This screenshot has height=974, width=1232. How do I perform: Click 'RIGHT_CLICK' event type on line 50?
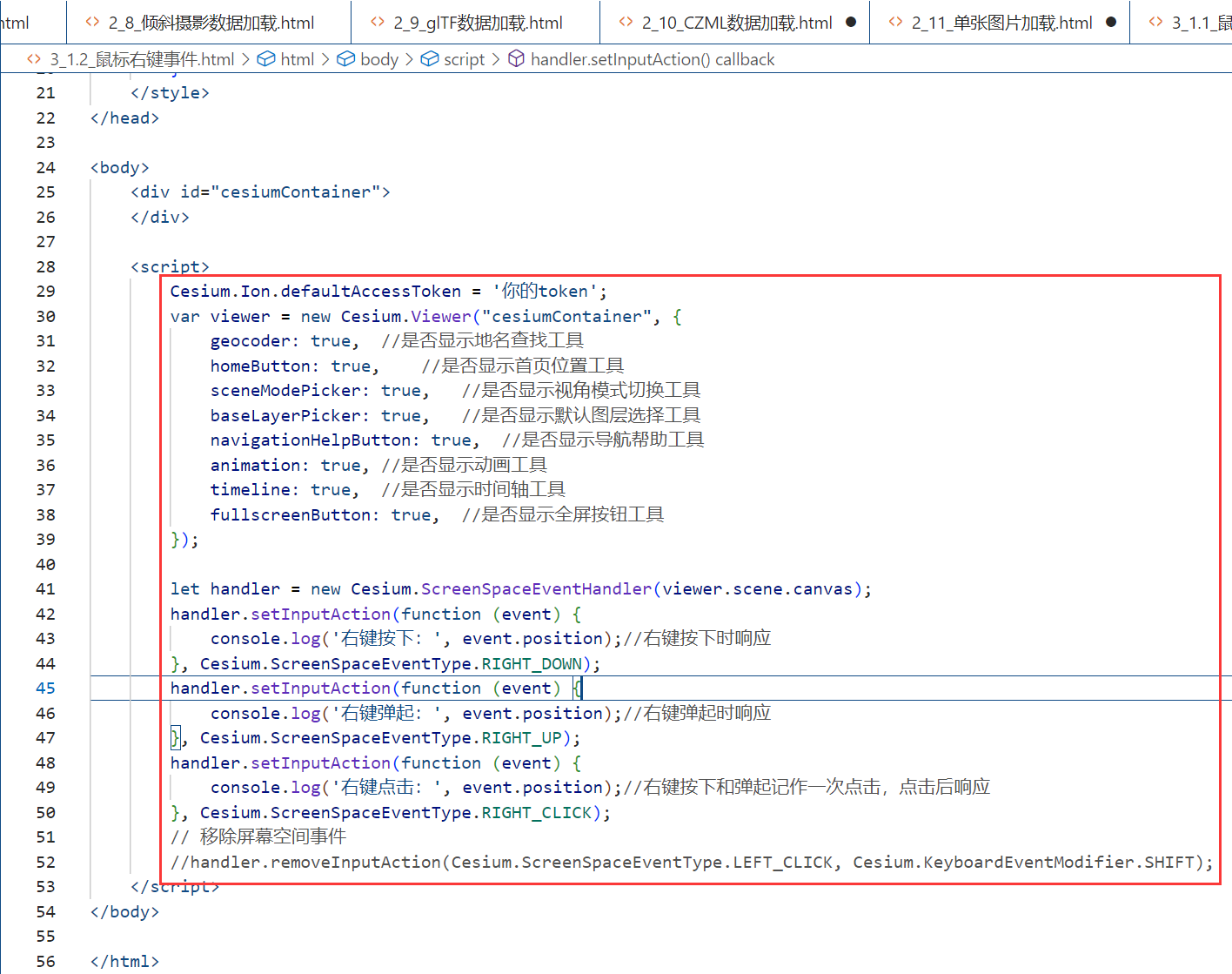tap(537, 813)
